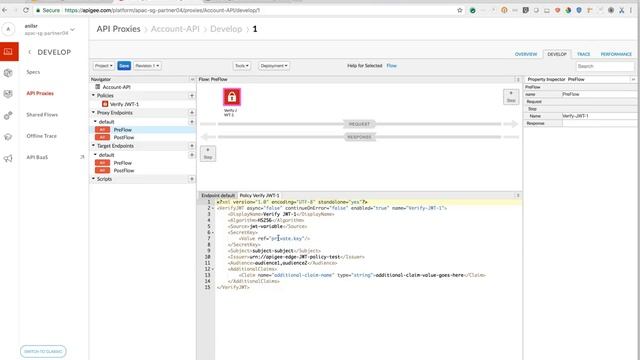Image resolution: width=640 pixels, height=360 pixels.
Task: Go to Account-API breadcrumb
Action: point(175,29)
